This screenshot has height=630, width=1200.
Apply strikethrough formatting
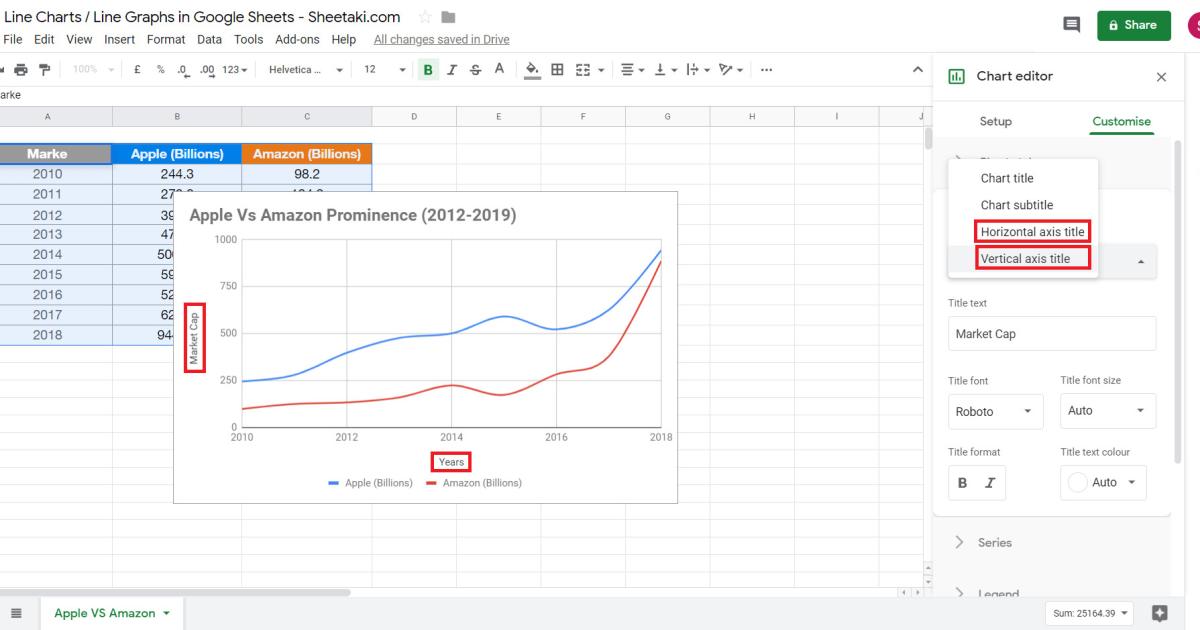[x=474, y=69]
